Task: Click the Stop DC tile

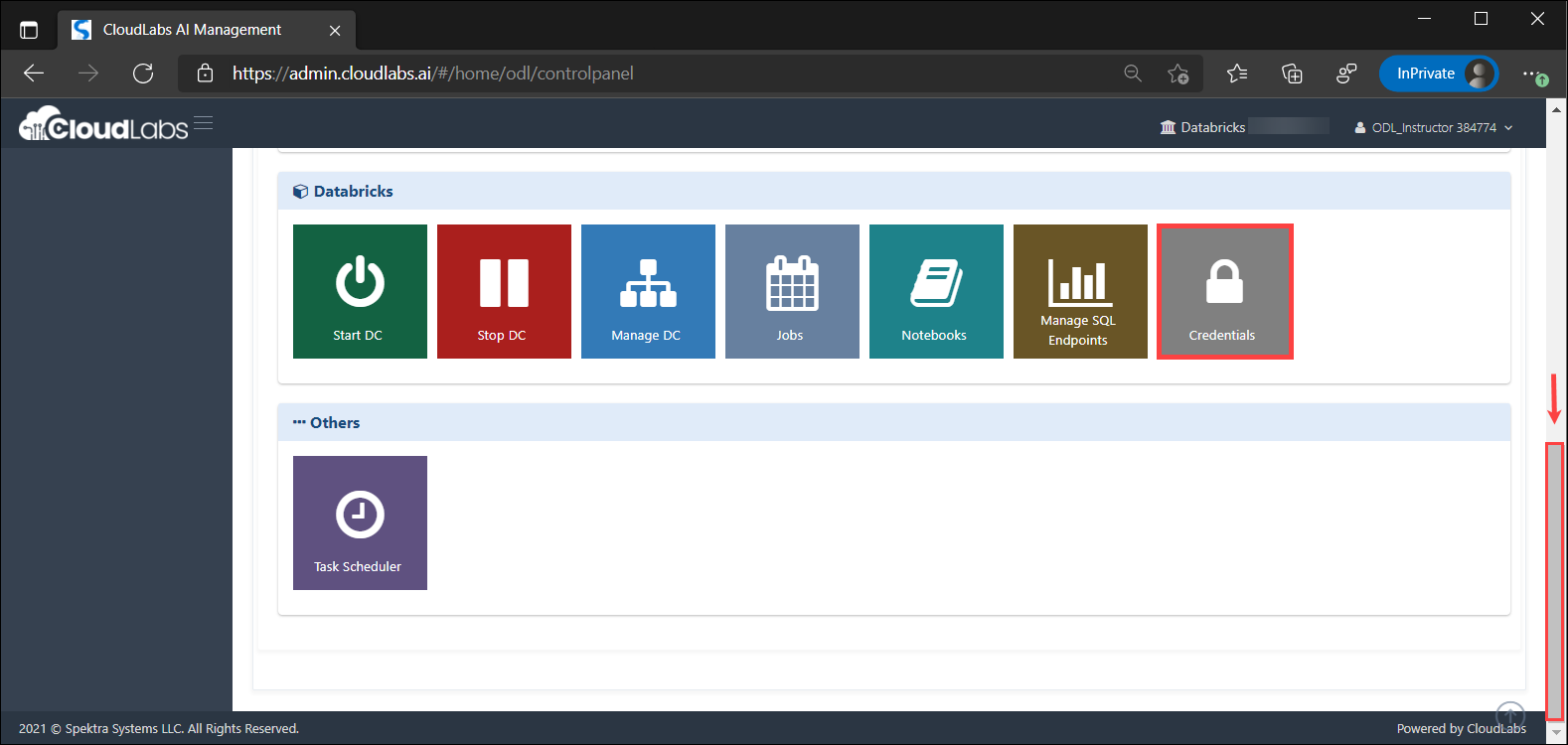Action: click(504, 291)
